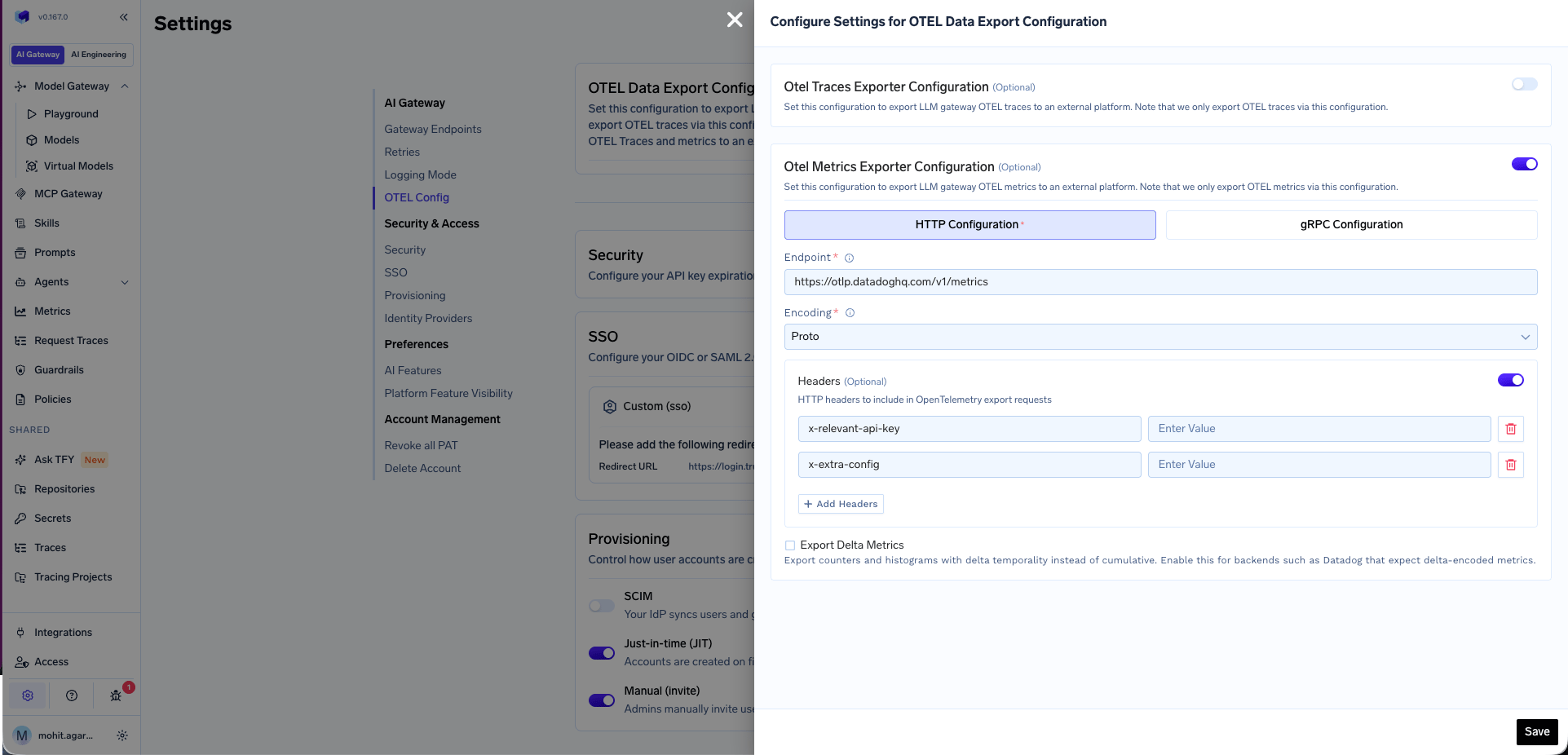Show Endpoint field info tooltip icon
Screen dimensions: 1568x755
(x=849, y=258)
